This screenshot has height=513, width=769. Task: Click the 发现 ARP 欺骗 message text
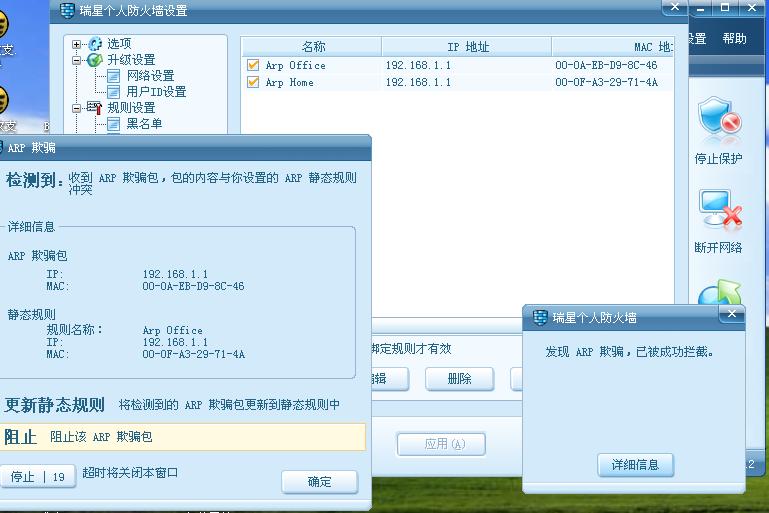(630, 352)
